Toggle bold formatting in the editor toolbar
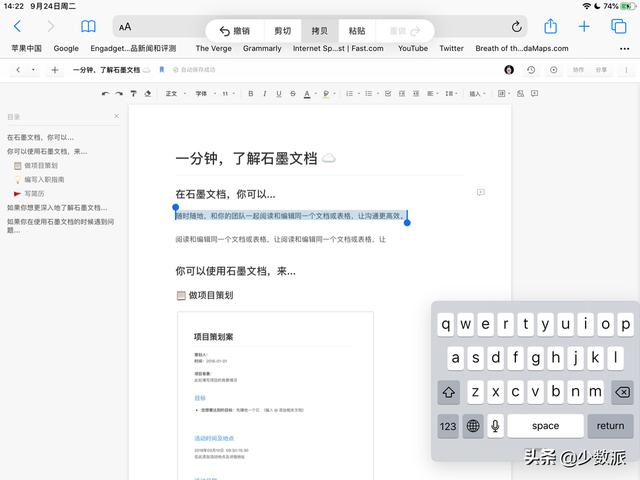The image size is (640, 480). tap(251, 93)
